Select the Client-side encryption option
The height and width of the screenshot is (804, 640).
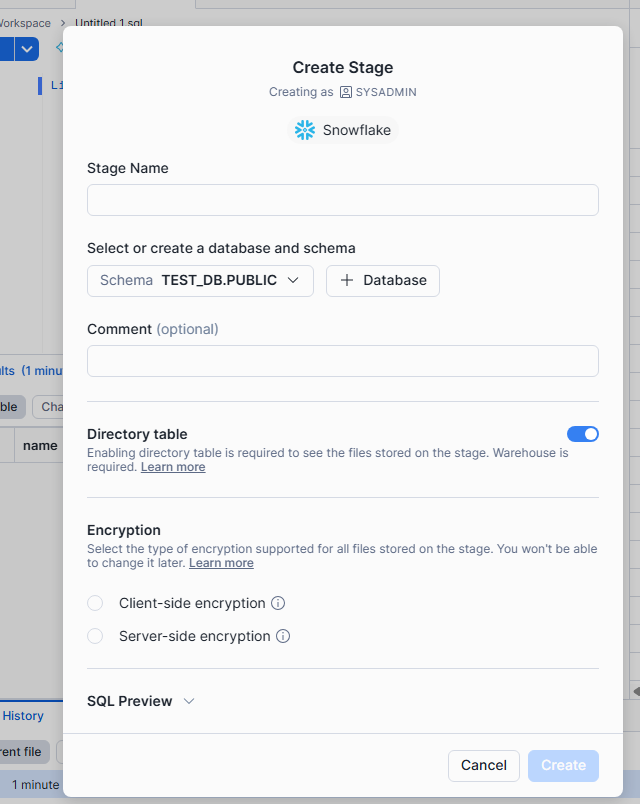(95, 603)
